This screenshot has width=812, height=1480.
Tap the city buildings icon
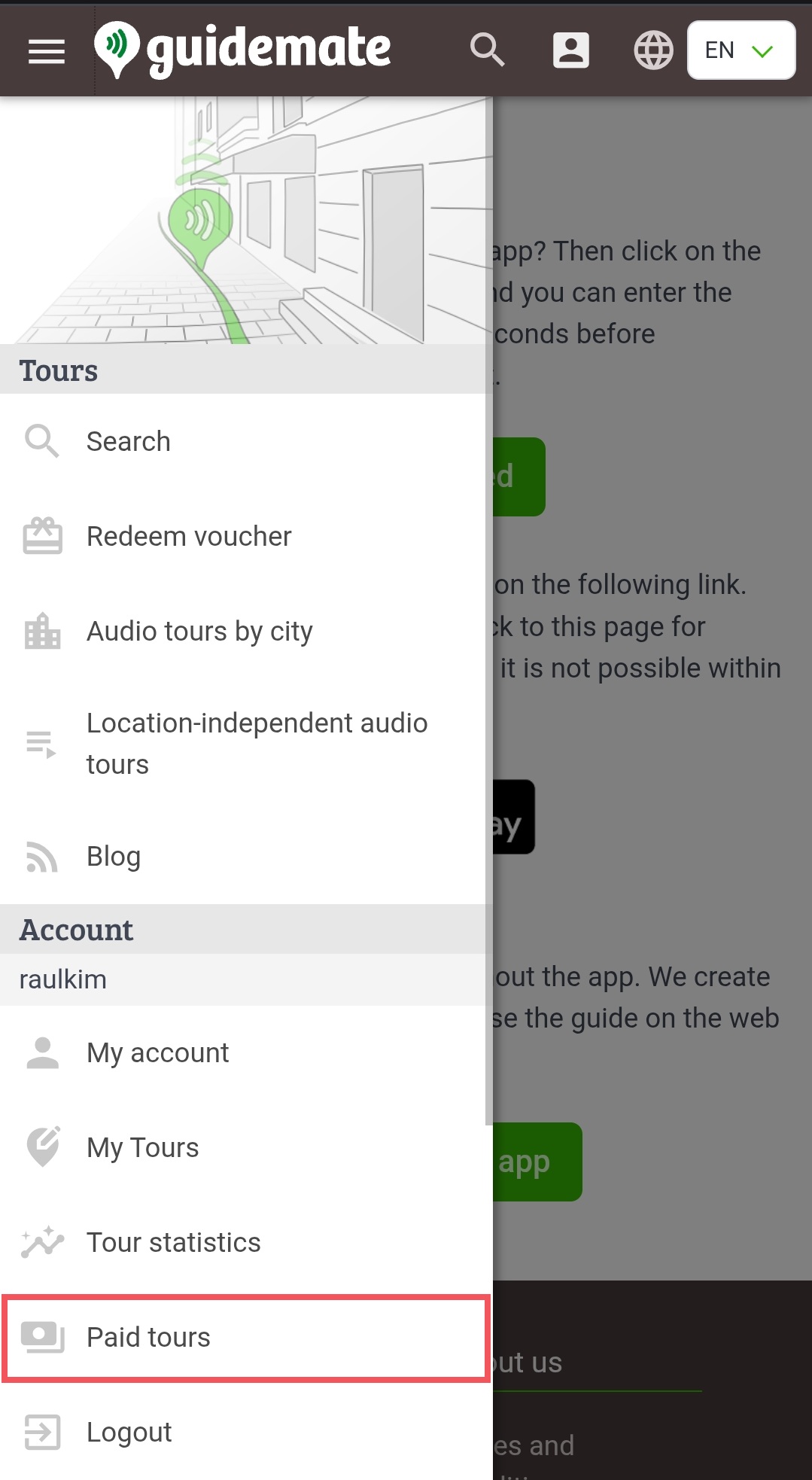[43, 631]
